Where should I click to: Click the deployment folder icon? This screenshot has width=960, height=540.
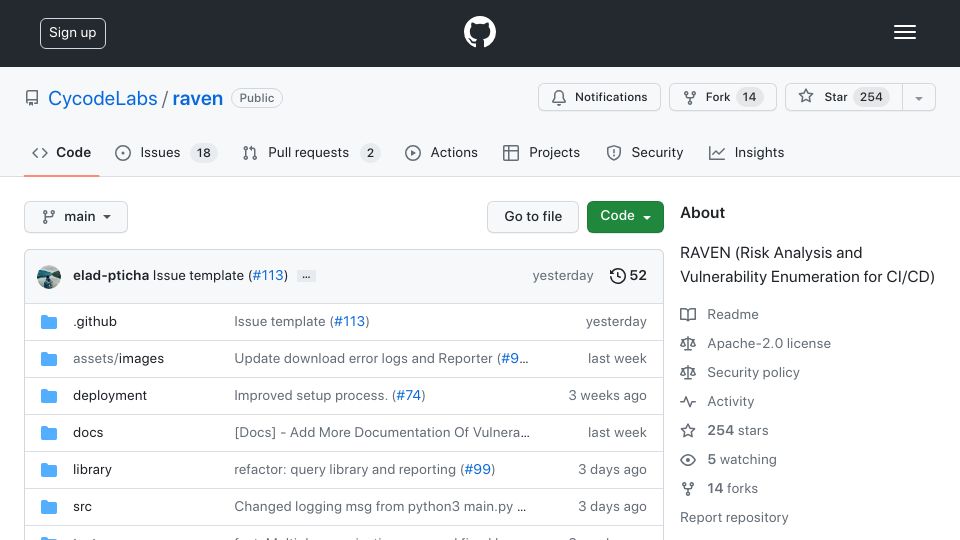49,396
